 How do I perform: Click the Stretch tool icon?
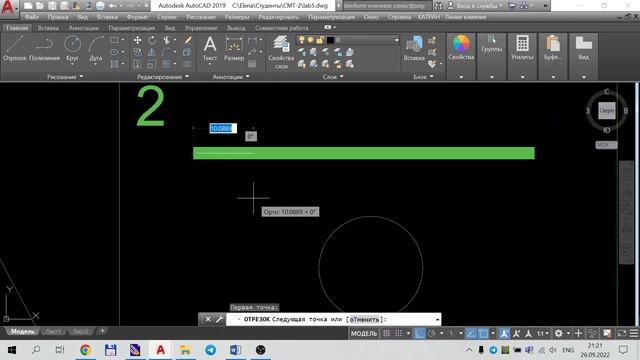click(x=138, y=64)
